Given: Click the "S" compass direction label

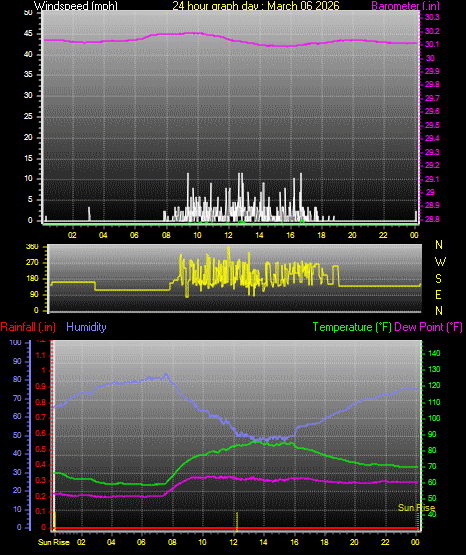Looking at the screenshot, I should (438, 279).
